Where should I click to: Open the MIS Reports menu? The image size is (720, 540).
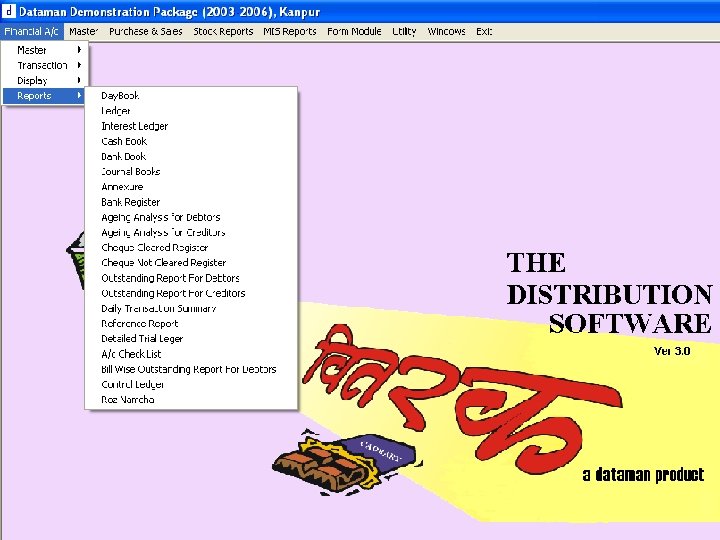click(x=290, y=32)
